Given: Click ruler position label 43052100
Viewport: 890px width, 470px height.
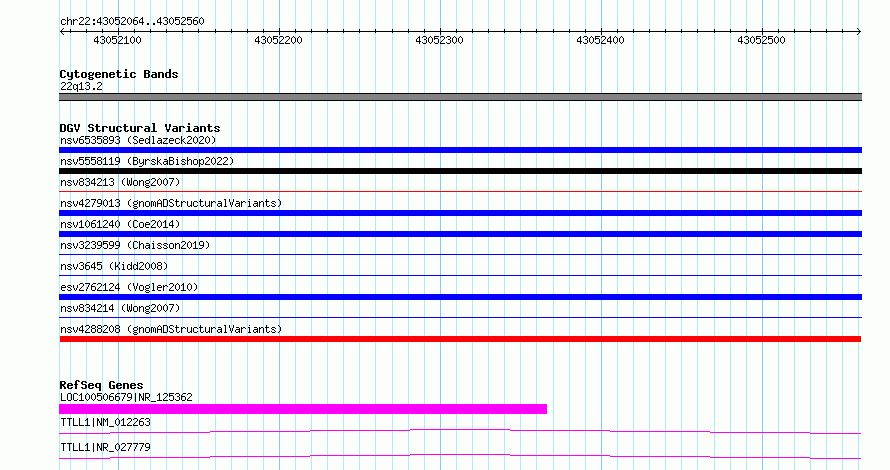Looking at the screenshot, I should point(117,40).
